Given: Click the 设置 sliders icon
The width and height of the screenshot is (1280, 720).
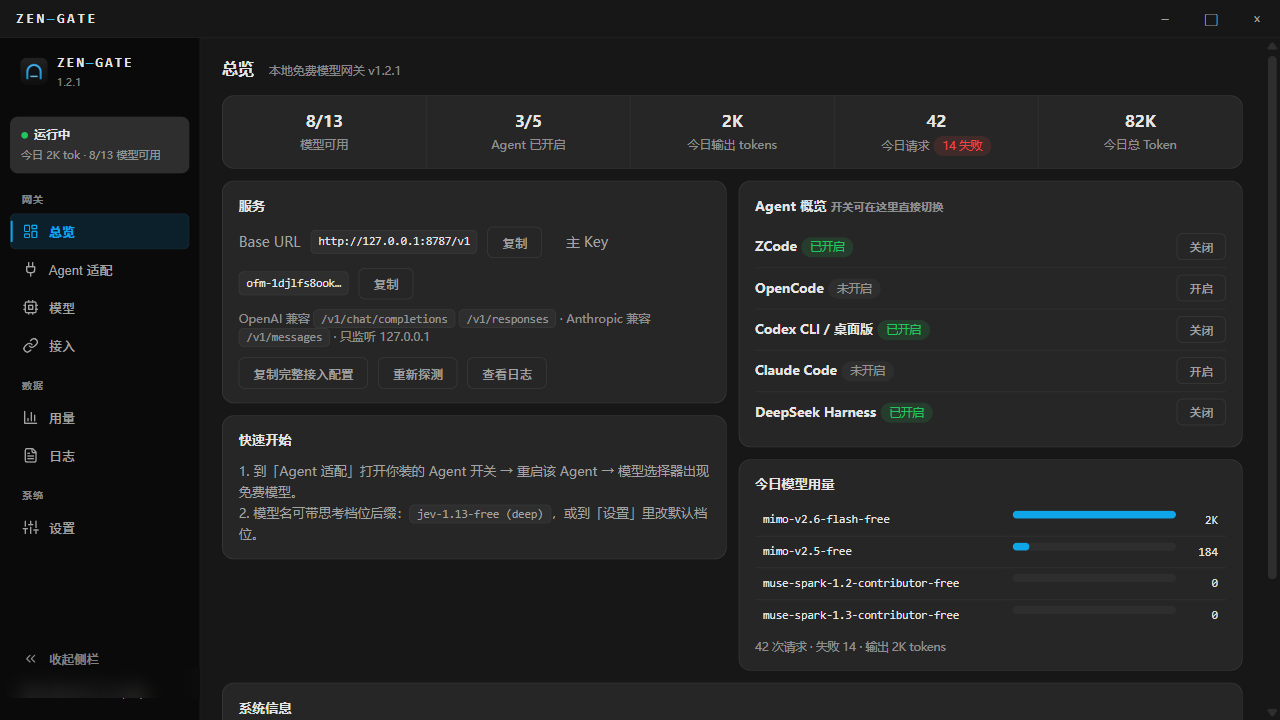Looking at the screenshot, I should tap(31, 528).
